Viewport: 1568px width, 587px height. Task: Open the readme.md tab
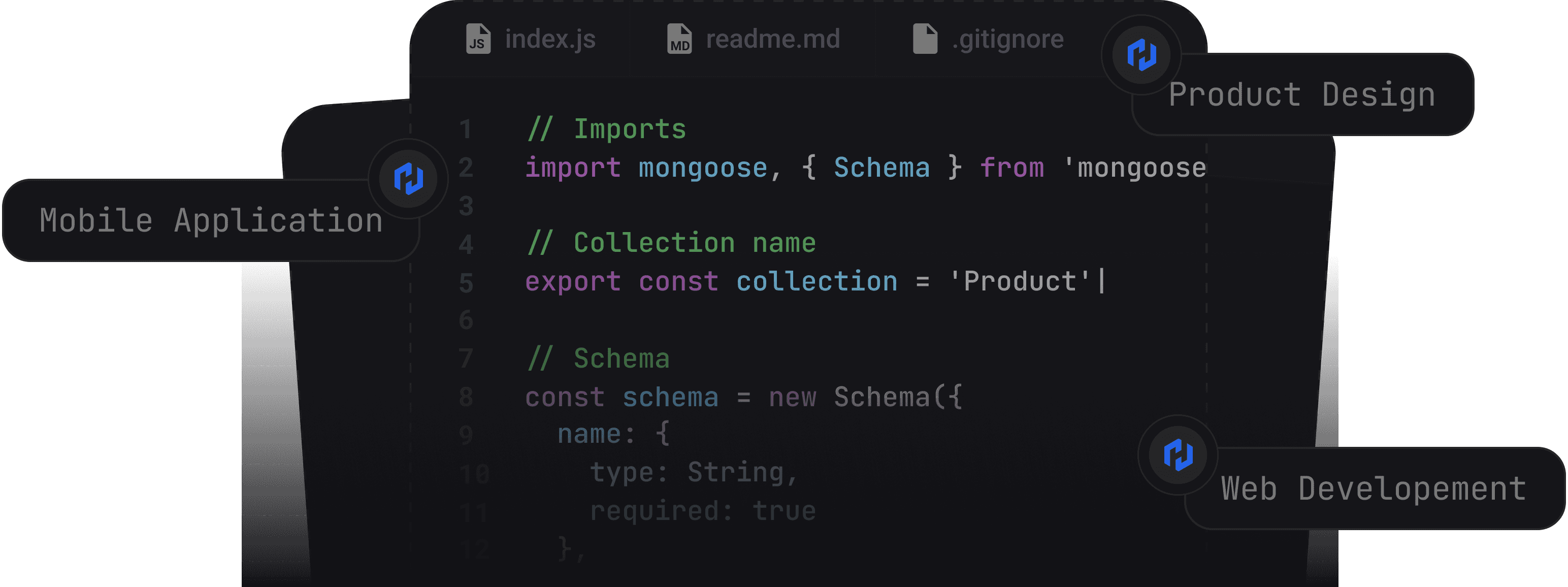point(772,40)
